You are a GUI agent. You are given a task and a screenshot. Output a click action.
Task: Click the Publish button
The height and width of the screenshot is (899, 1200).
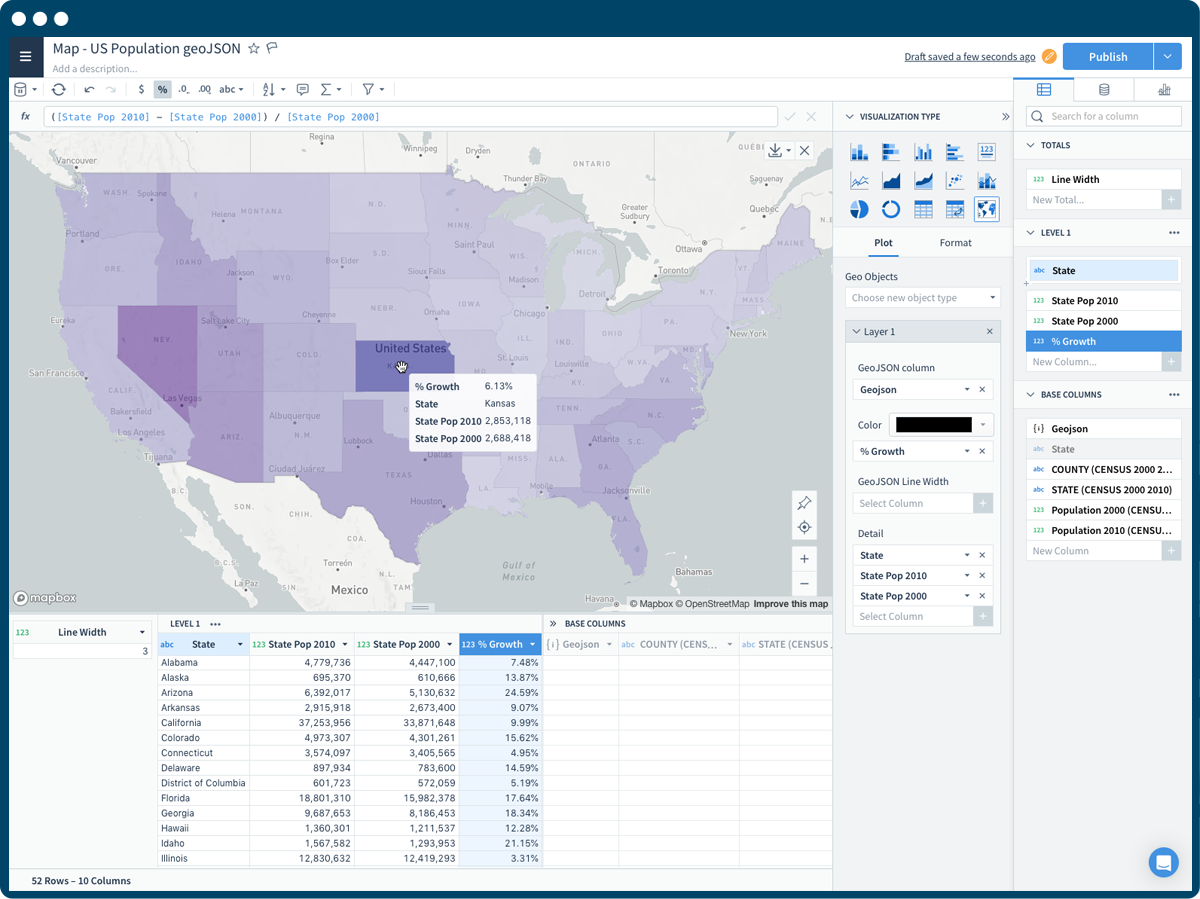coord(1107,56)
